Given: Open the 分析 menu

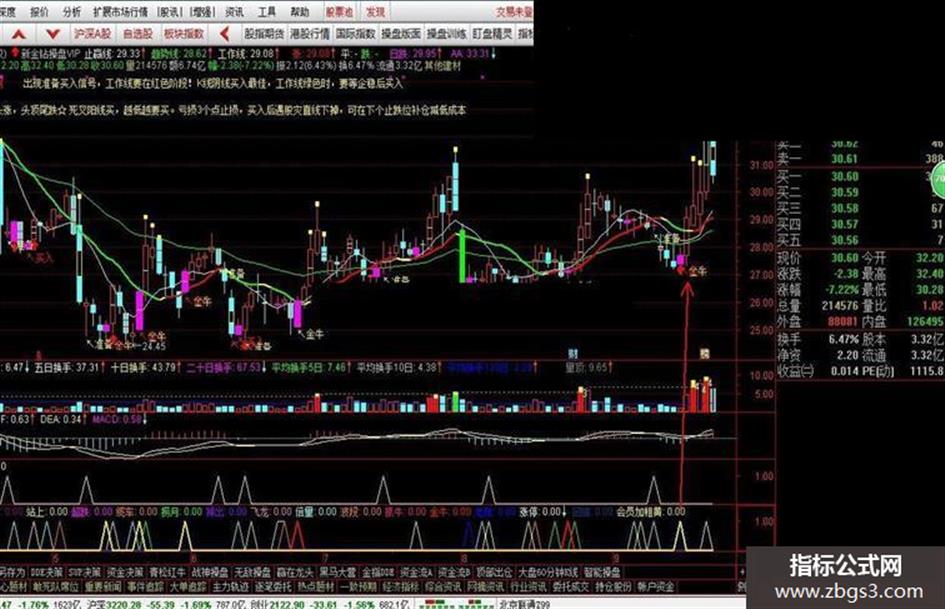Looking at the screenshot, I should 72,11.
